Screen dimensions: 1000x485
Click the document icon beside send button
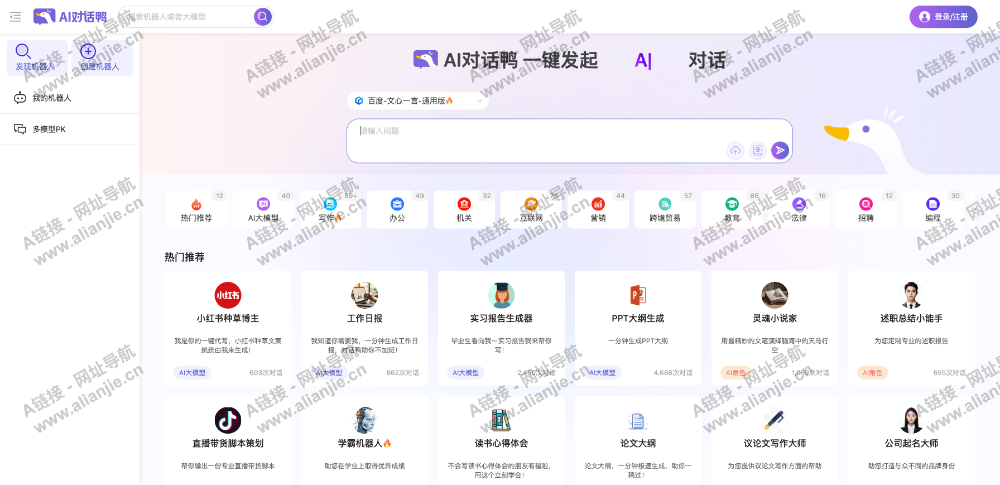(757, 150)
